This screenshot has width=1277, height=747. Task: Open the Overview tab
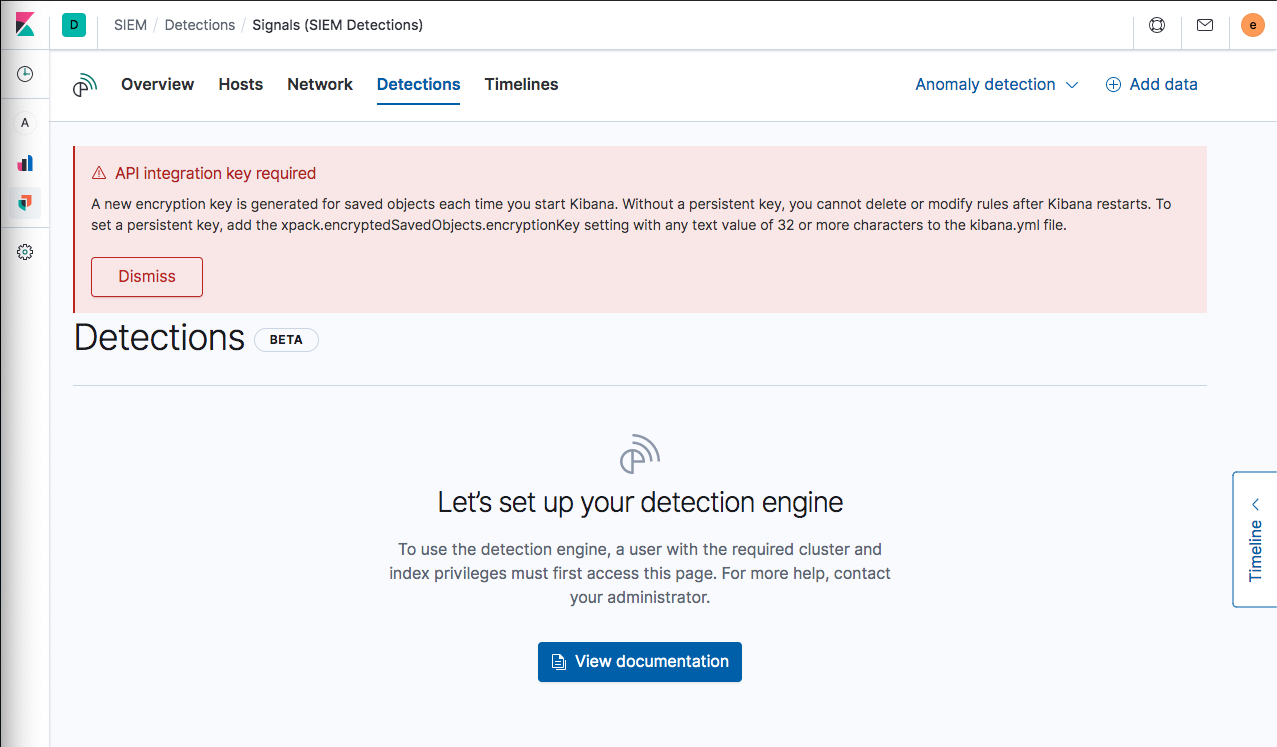coord(158,85)
